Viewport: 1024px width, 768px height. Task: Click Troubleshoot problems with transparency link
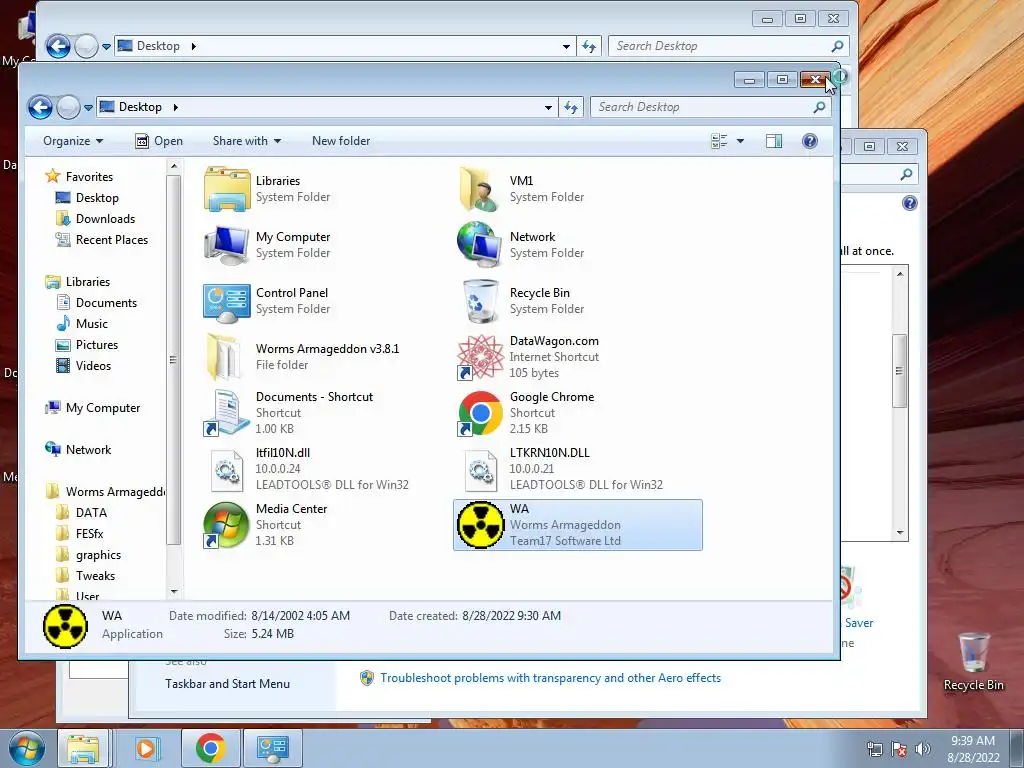tap(551, 678)
